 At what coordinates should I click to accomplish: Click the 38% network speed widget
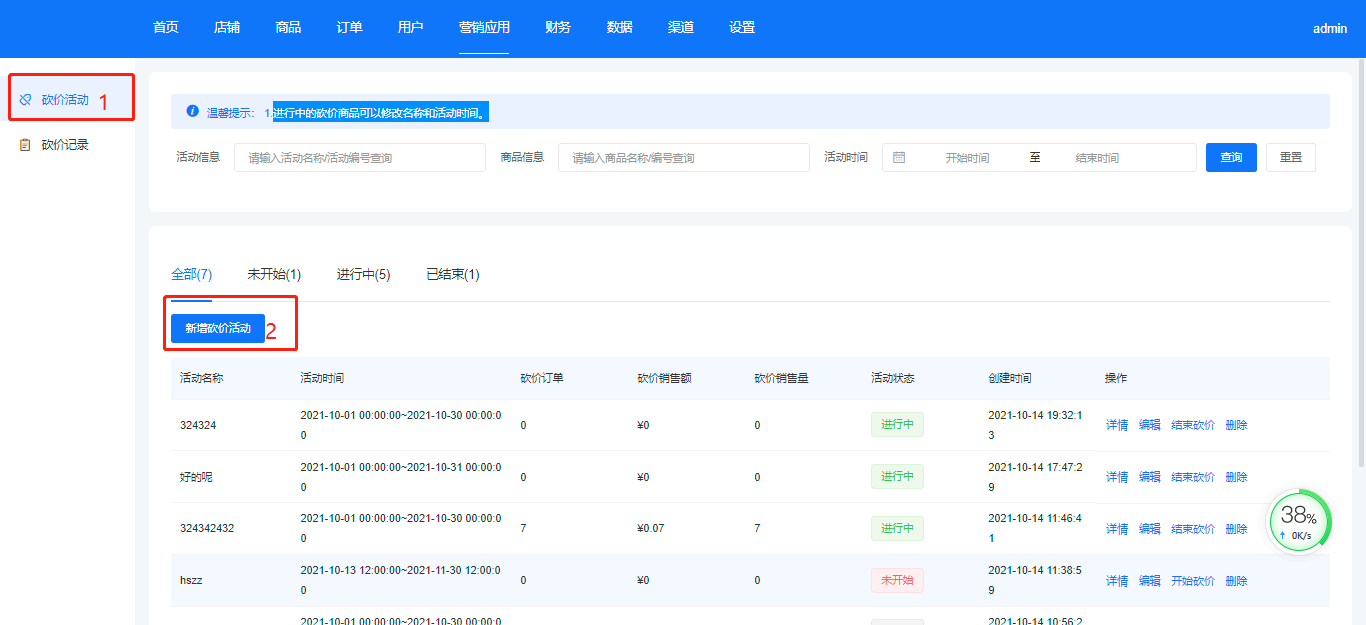[x=1299, y=522]
